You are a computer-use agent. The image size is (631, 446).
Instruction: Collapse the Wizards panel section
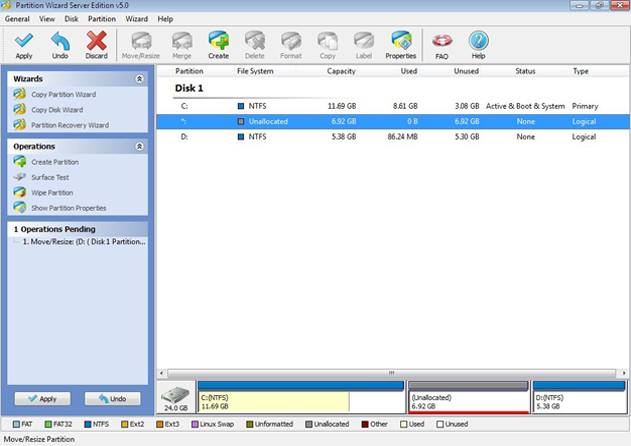point(139,78)
